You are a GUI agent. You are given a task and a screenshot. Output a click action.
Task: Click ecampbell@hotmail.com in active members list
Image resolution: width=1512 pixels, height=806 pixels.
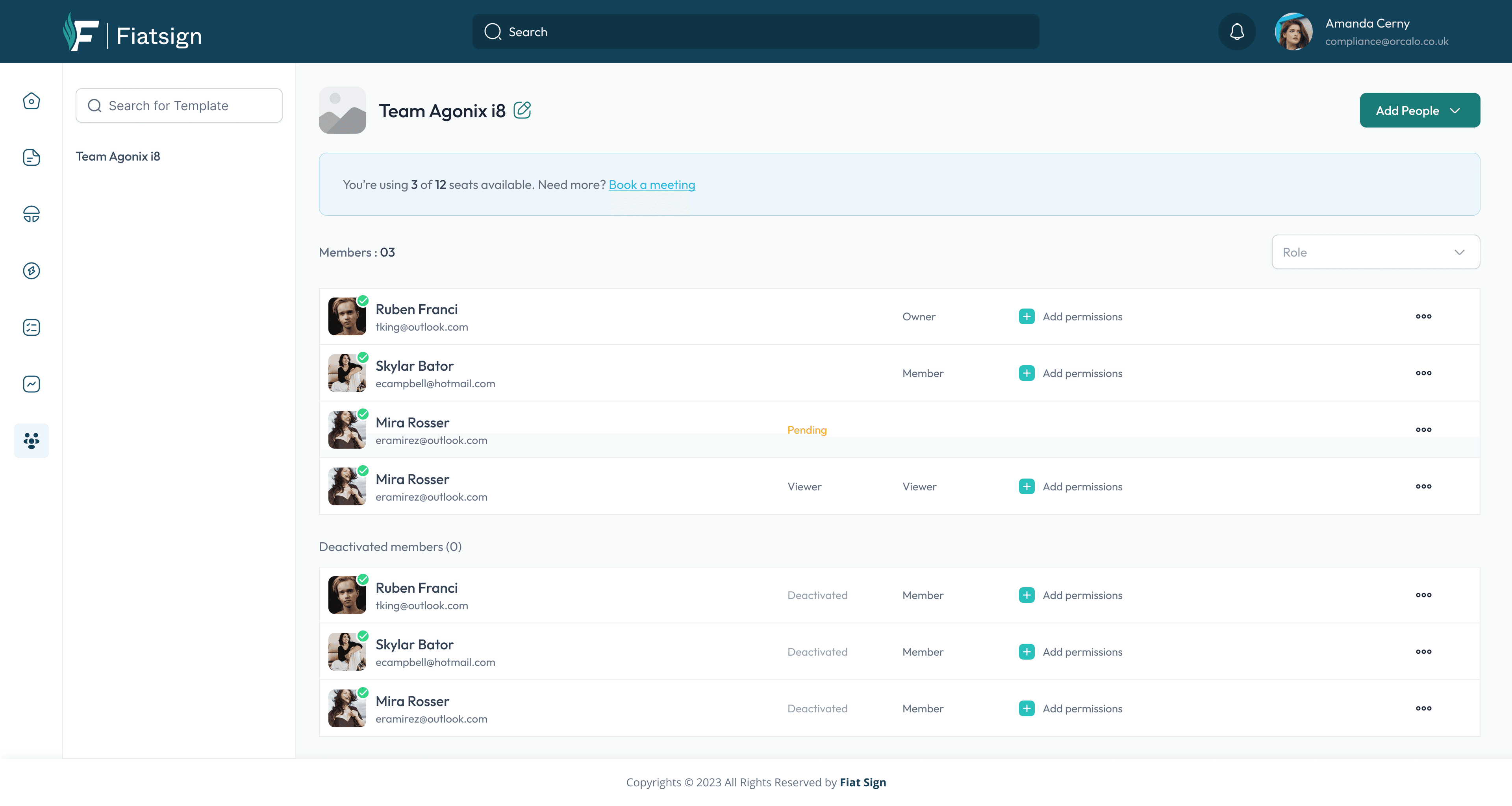[x=435, y=384]
